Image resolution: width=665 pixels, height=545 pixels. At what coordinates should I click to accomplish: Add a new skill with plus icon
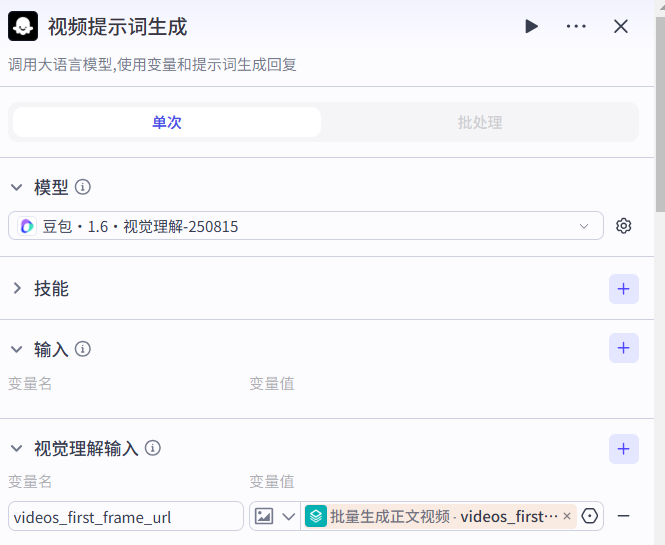tap(624, 289)
